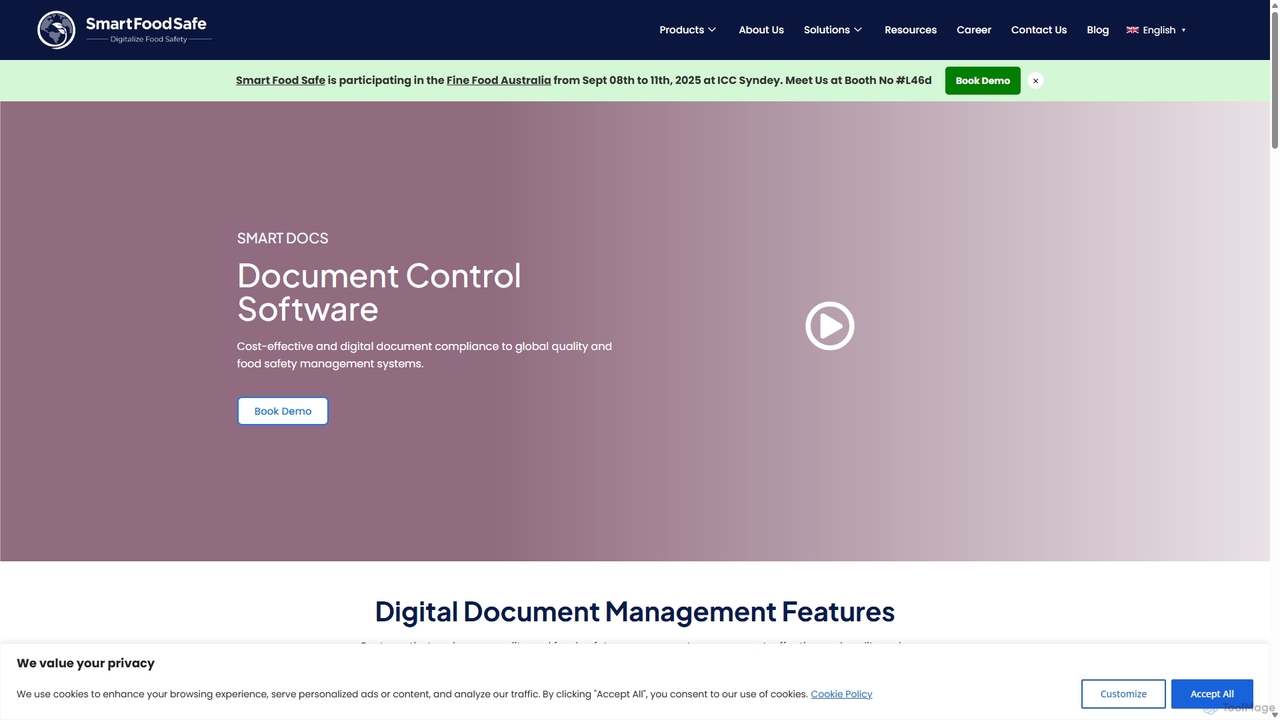Image resolution: width=1280 pixels, height=720 pixels.
Task: Click the Digital Document Management Features heading
Action: 635,611
